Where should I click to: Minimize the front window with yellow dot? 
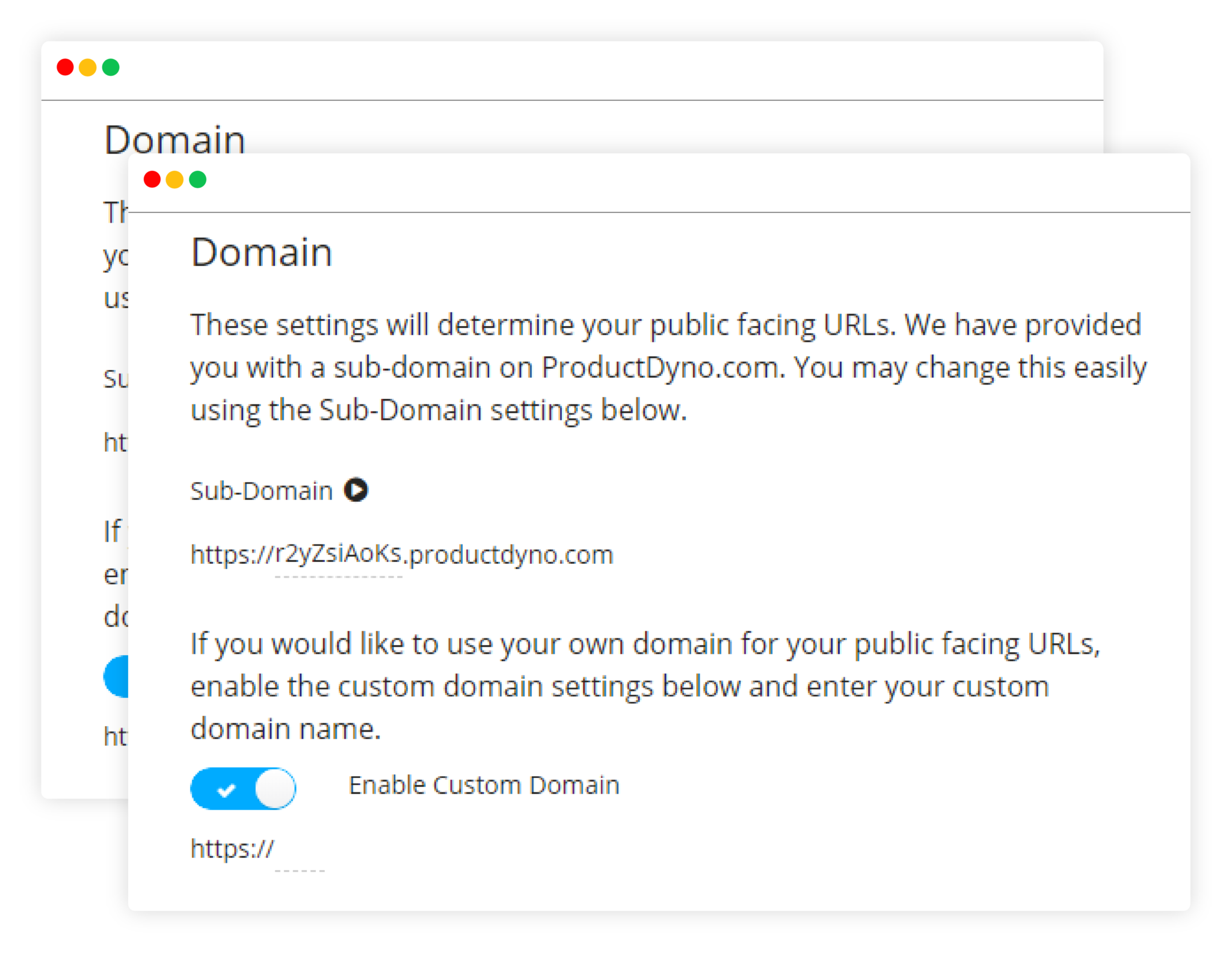click(x=175, y=179)
